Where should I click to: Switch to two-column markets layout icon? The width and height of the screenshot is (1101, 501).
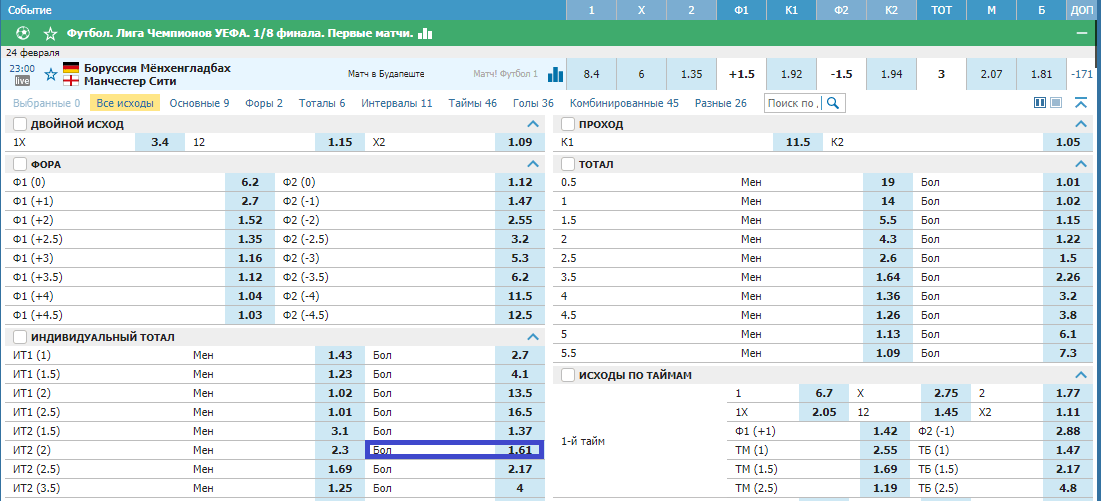[1041, 103]
